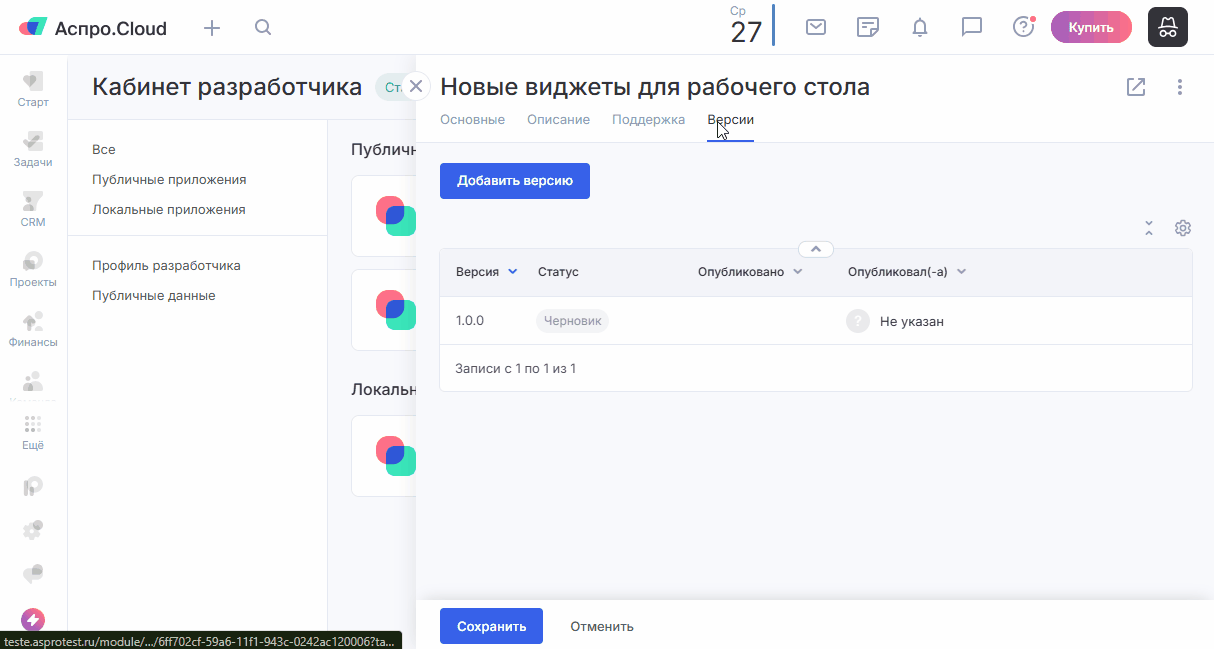Image resolution: width=1214 pixels, height=649 pixels.
Task: Open the Аспро.Cloud home logo
Action: 93,28
